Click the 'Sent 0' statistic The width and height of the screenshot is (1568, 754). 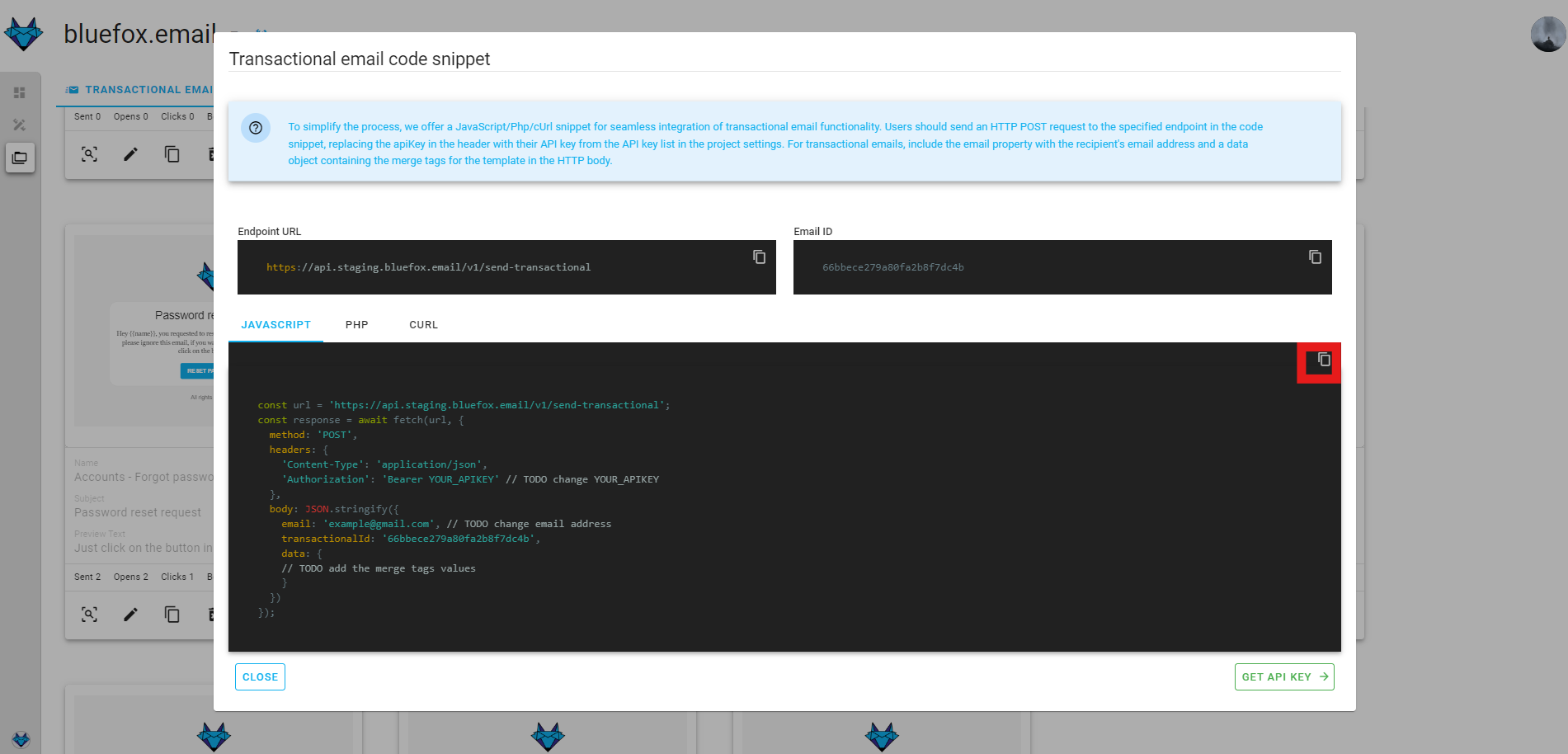87,116
